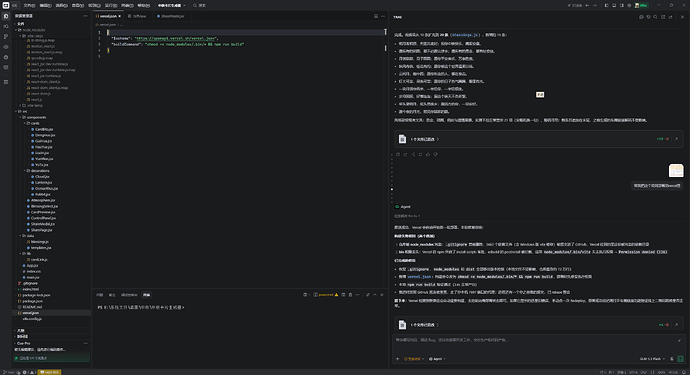Image resolution: width=690 pixels, height=375 pixels.
Task: Click the maximize panel icon in terminal
Action: pos(375,295)
